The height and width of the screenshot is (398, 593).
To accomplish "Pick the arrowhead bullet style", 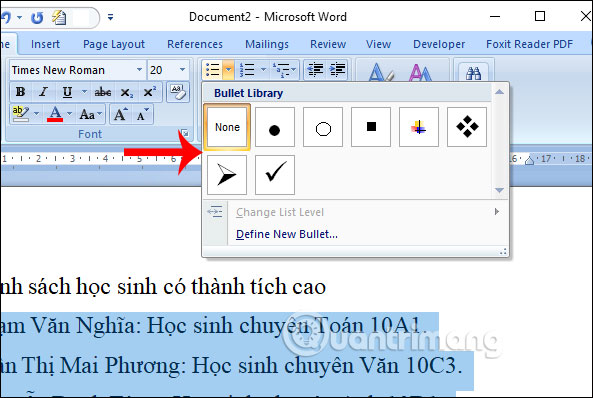I will (227, 175).
